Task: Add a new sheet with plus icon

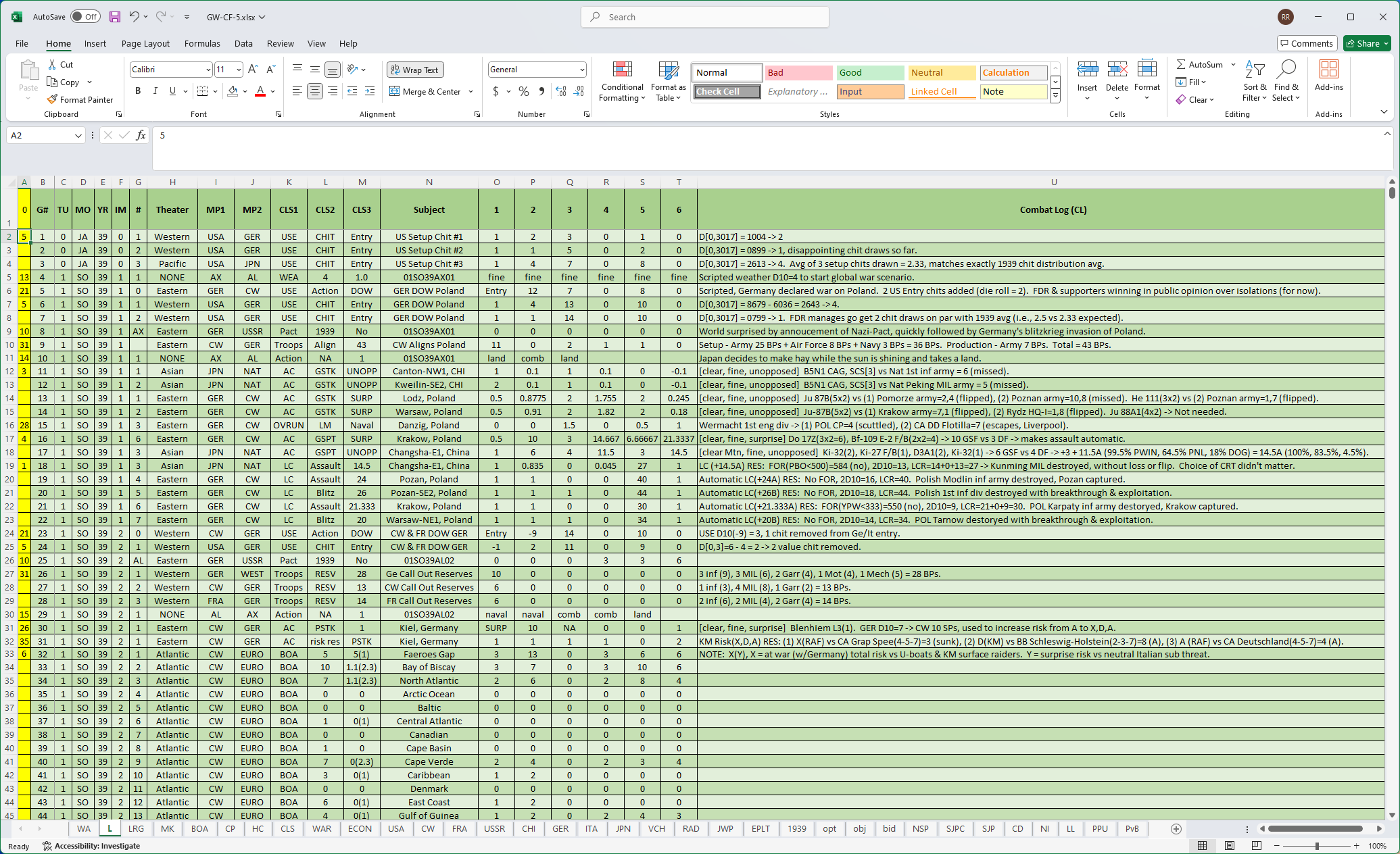Action: point(1176,829)
